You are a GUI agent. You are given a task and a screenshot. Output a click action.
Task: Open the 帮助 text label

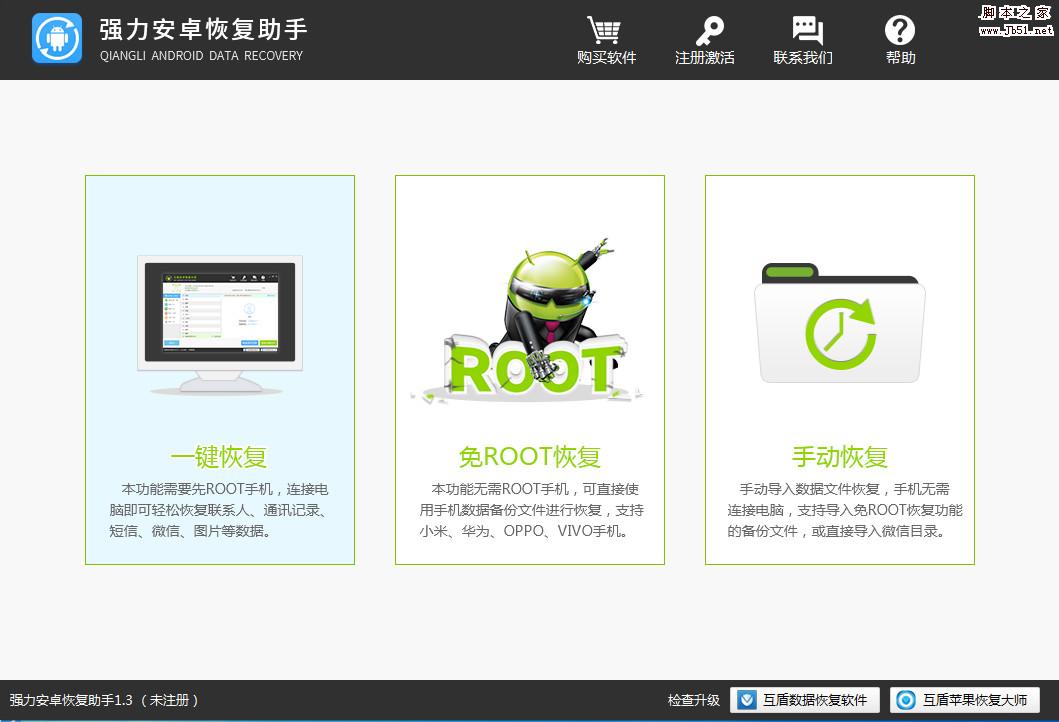click(x=900, y=58)
